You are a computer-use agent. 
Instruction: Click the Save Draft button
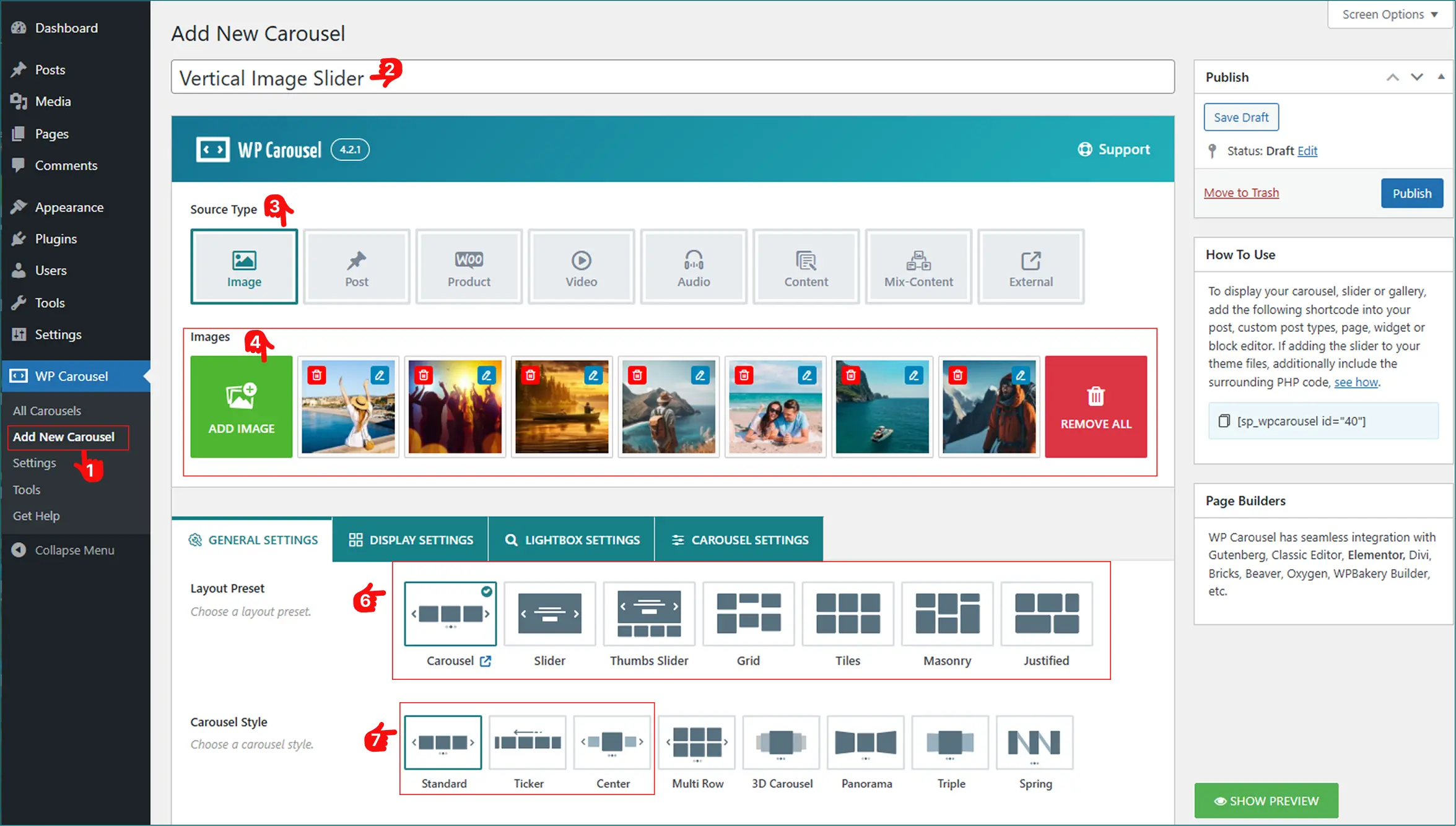pyautogui.click(x=1240, y=117)
